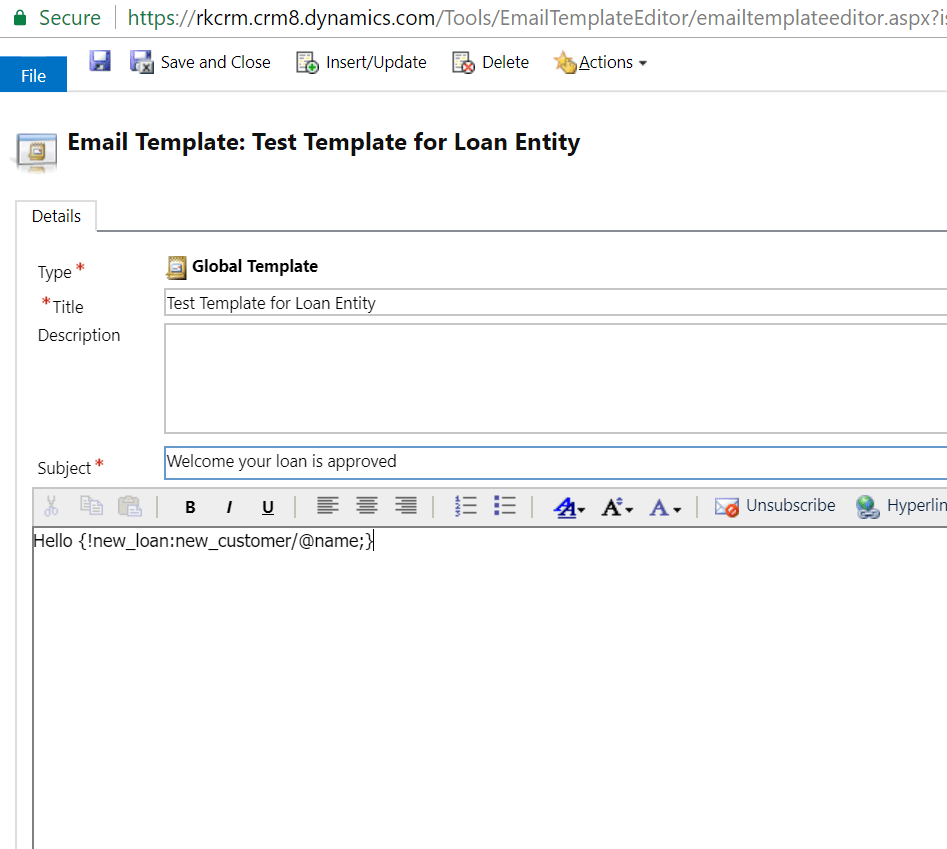Delete this email template
Screen dimensions: 947x849
point(491,62)
